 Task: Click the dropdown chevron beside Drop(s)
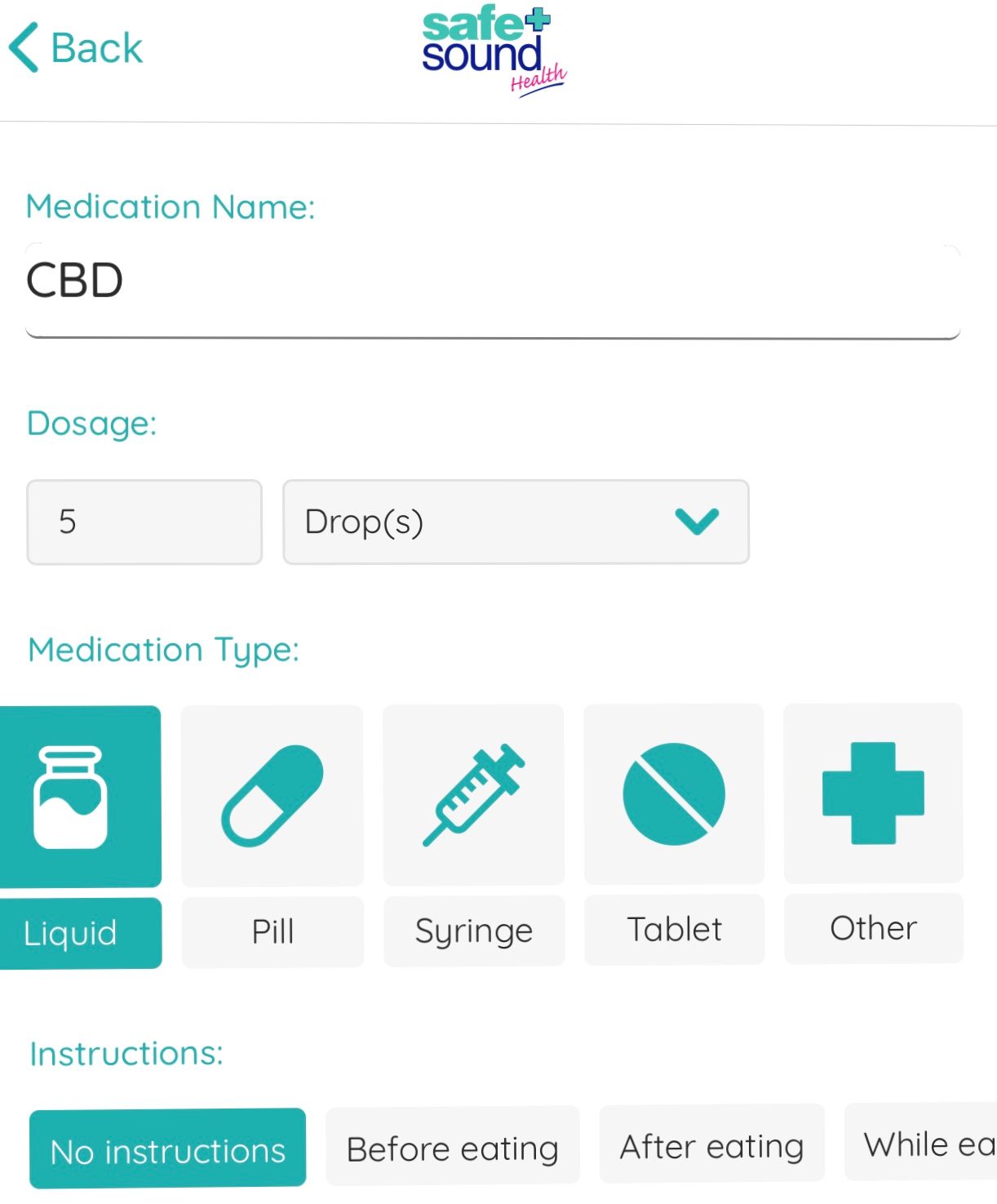pos(698,522)
